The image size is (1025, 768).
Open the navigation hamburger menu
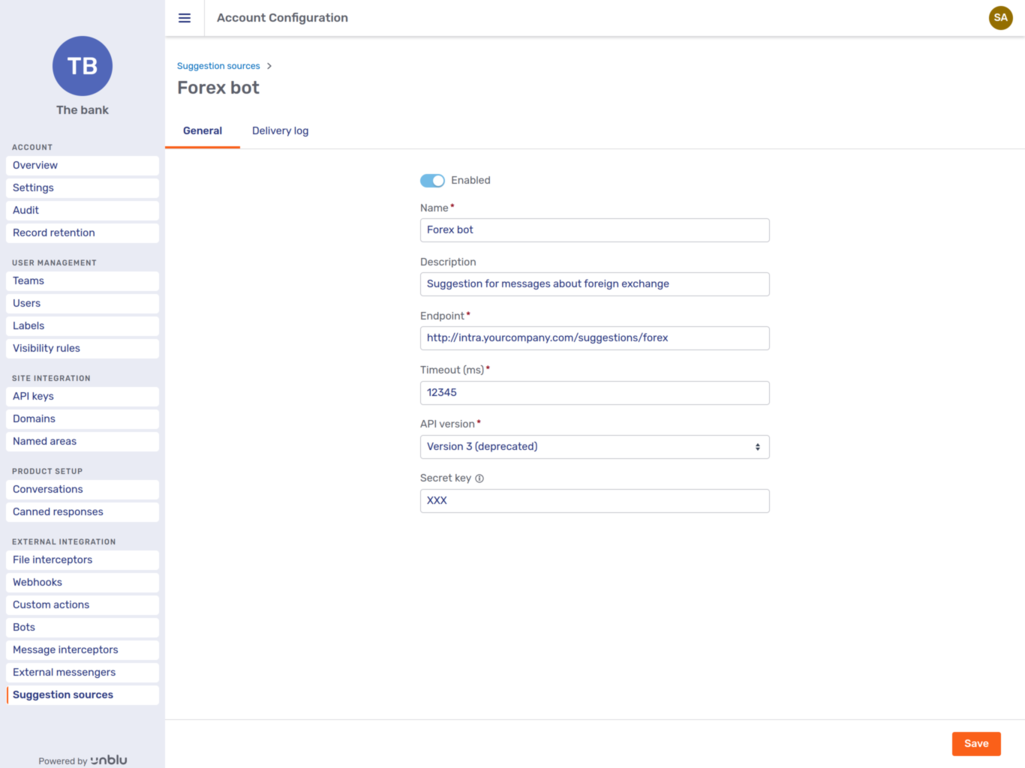point(184,17)
